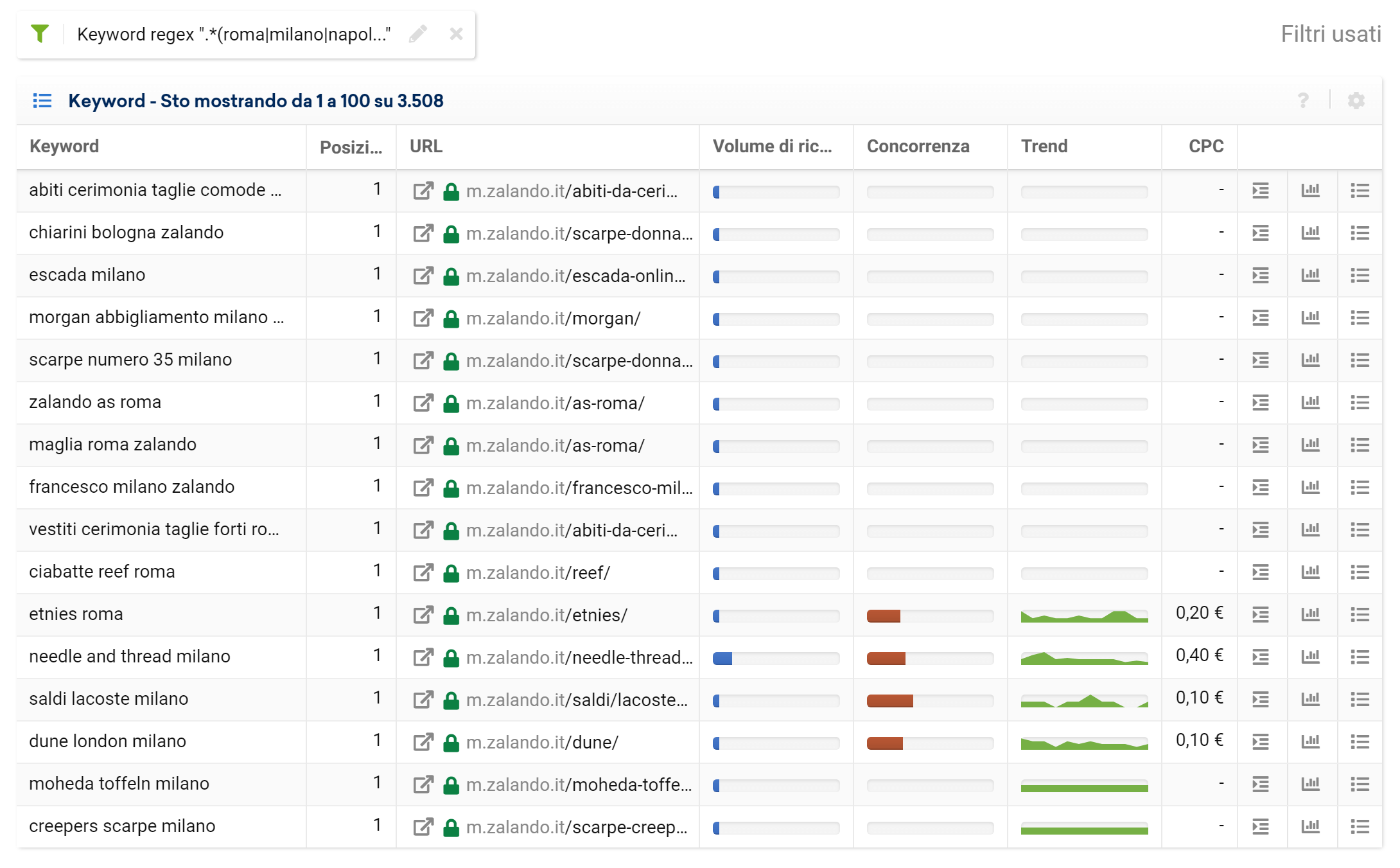1400x868 pixels.
Task: Sort by CPC column header
Action: click(x=1205, y=146)
